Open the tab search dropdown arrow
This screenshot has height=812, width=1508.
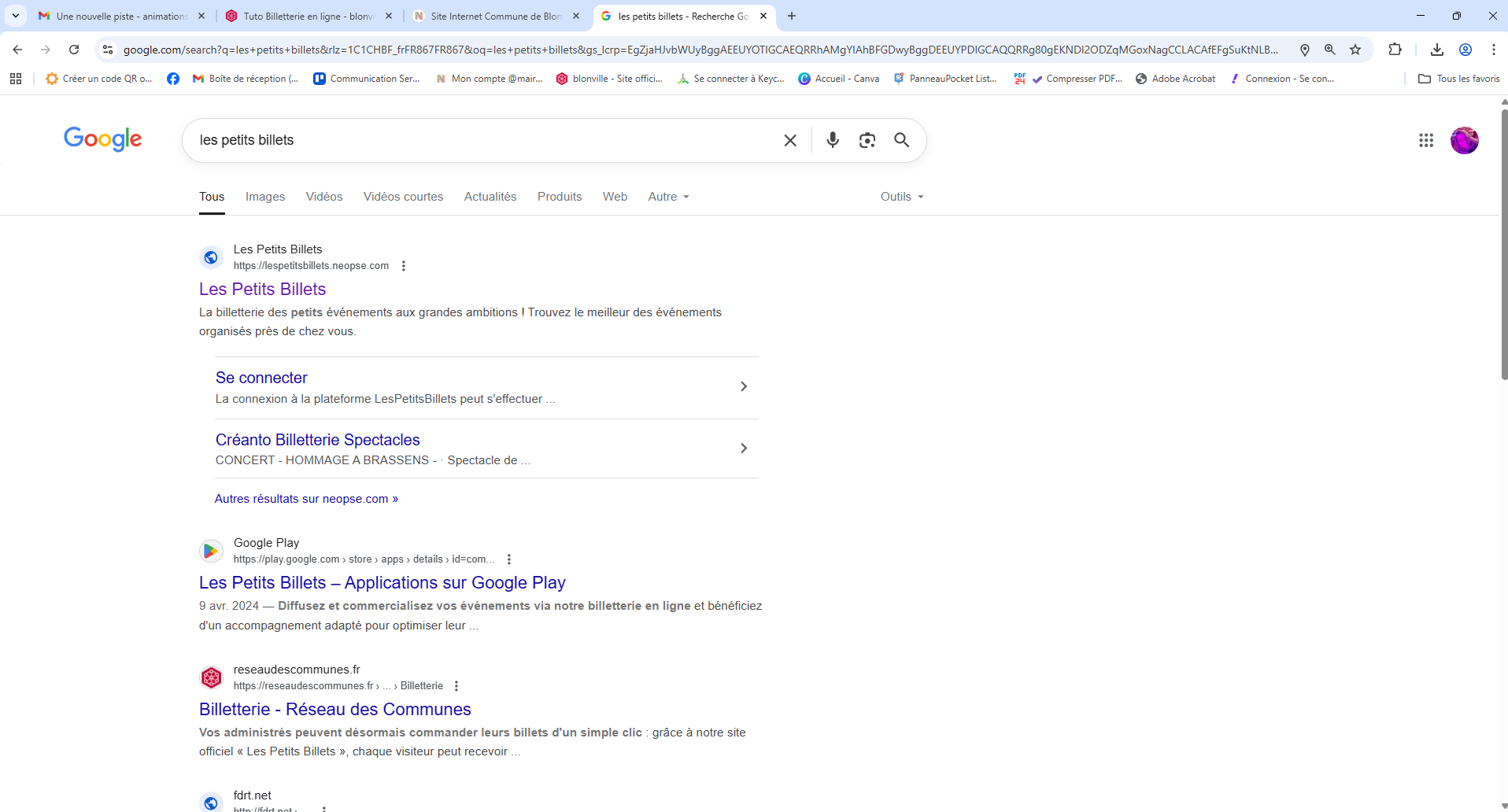tap(15, 16)
